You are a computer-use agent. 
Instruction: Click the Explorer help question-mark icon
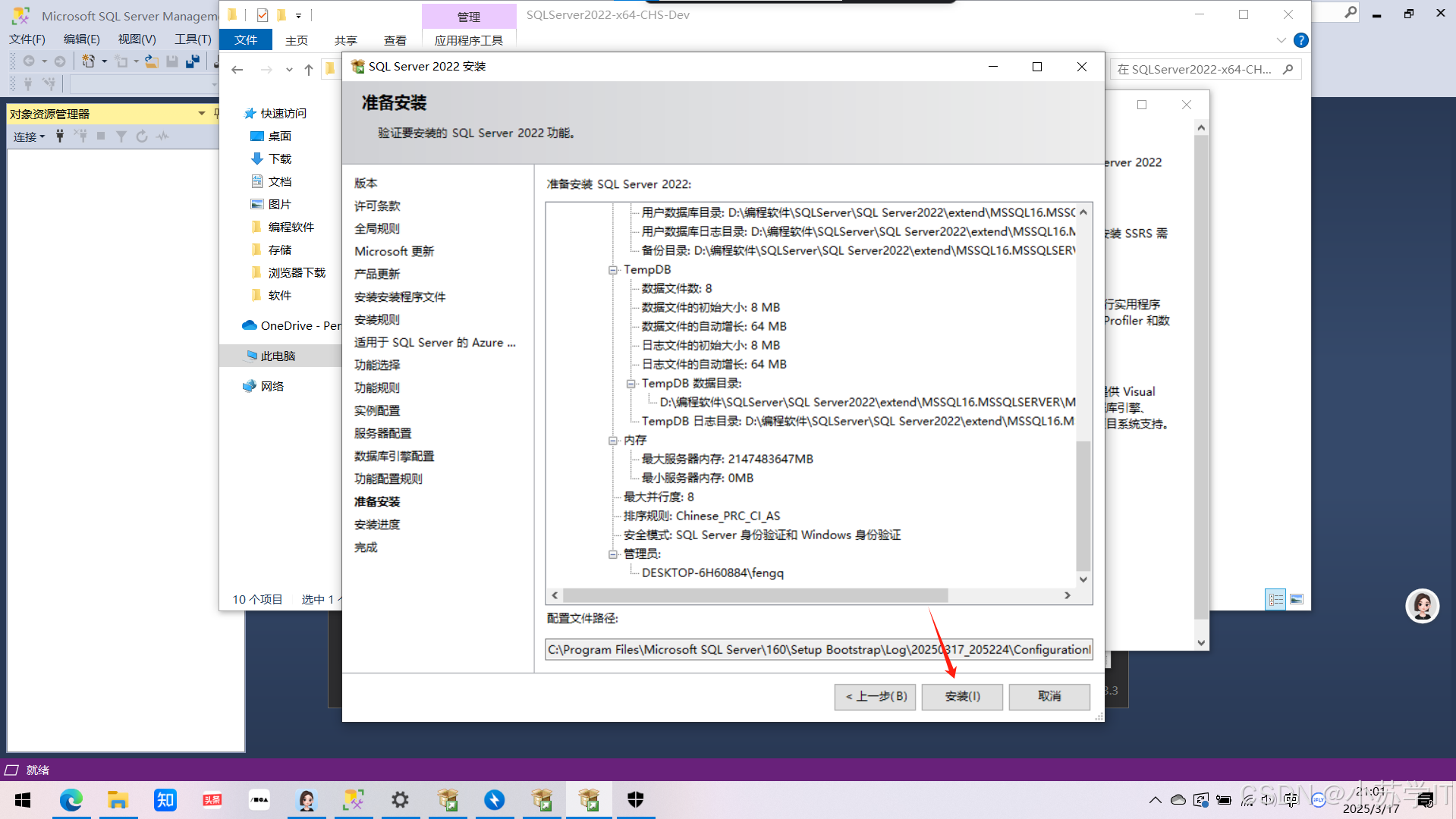(x=1300, y=40)
